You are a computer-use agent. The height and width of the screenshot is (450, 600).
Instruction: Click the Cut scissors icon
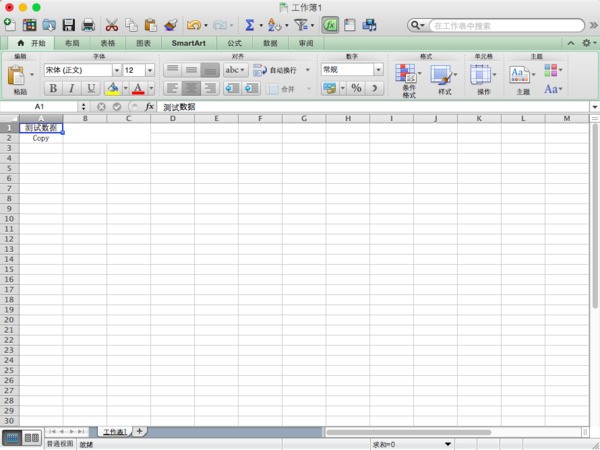(x=112, y=24)
